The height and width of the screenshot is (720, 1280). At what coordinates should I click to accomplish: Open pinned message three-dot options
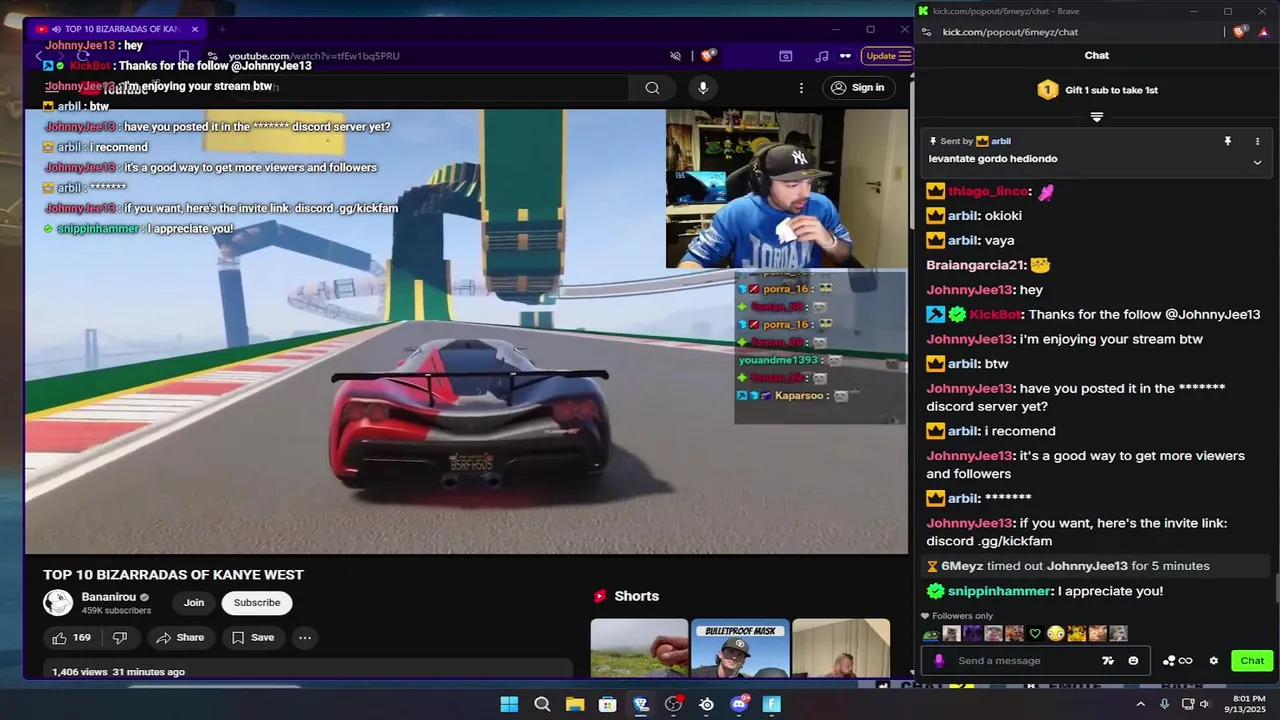1257,142
